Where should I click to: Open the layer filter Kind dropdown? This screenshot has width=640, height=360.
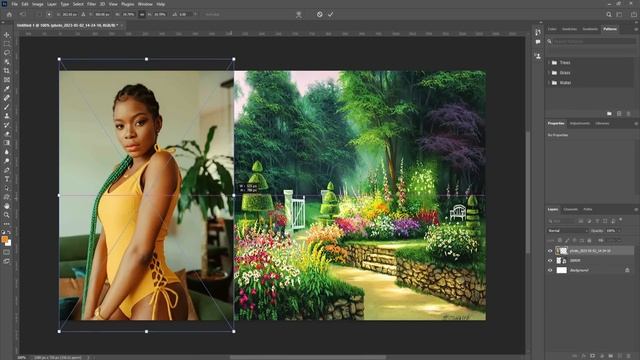click(562, 221)
